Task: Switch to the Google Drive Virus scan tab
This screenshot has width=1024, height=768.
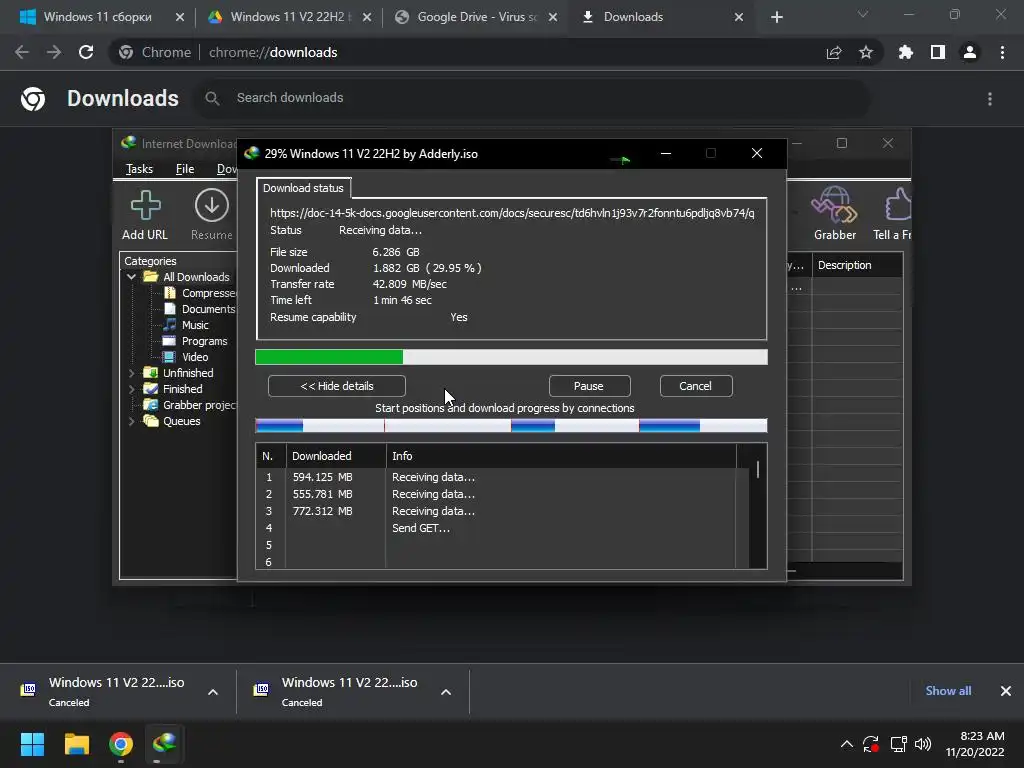Action: click(x=477, y=17)
